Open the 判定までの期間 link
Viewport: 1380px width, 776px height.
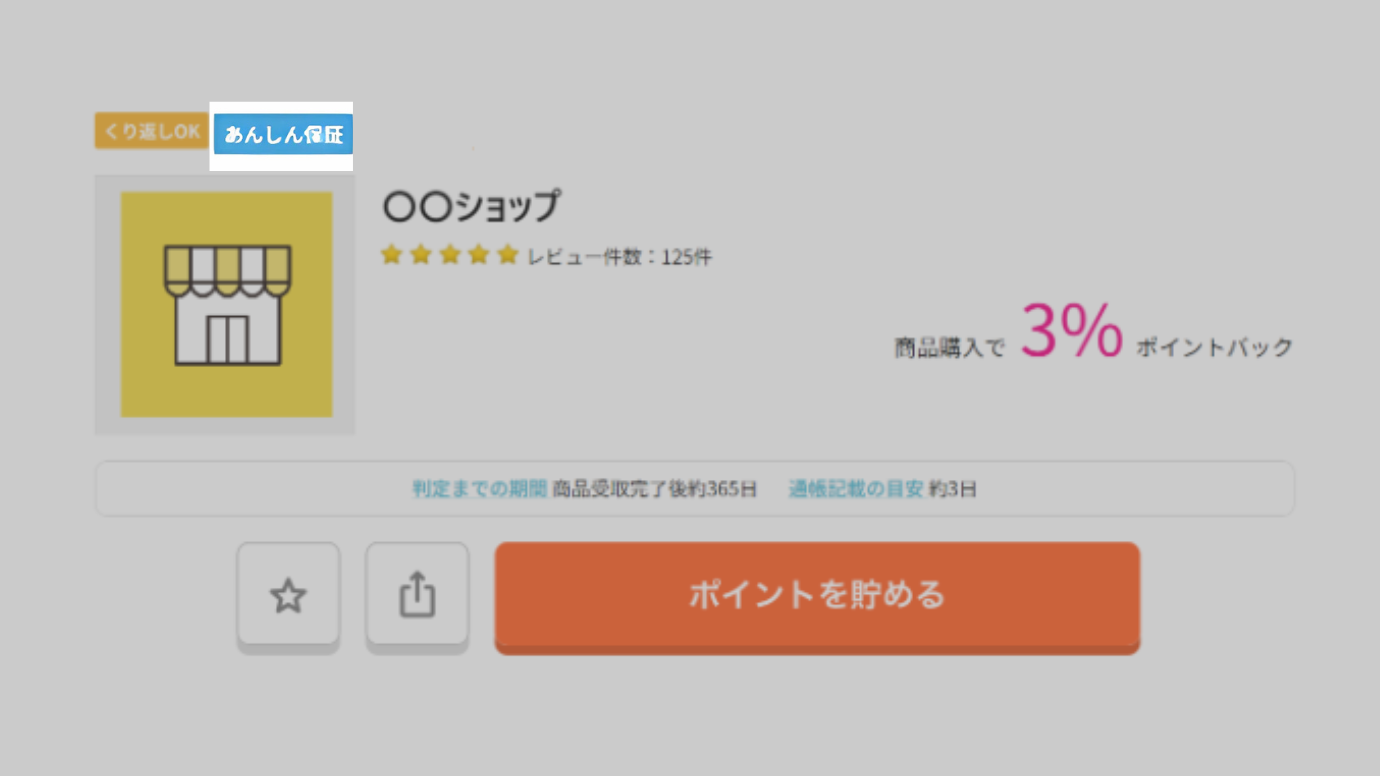(480, 489)
